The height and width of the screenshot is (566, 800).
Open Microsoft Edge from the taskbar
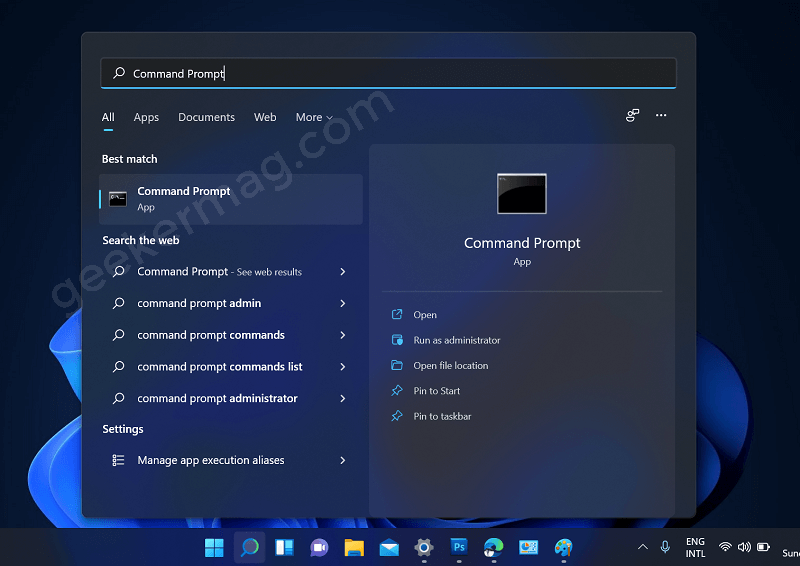(x=493, y=548)
